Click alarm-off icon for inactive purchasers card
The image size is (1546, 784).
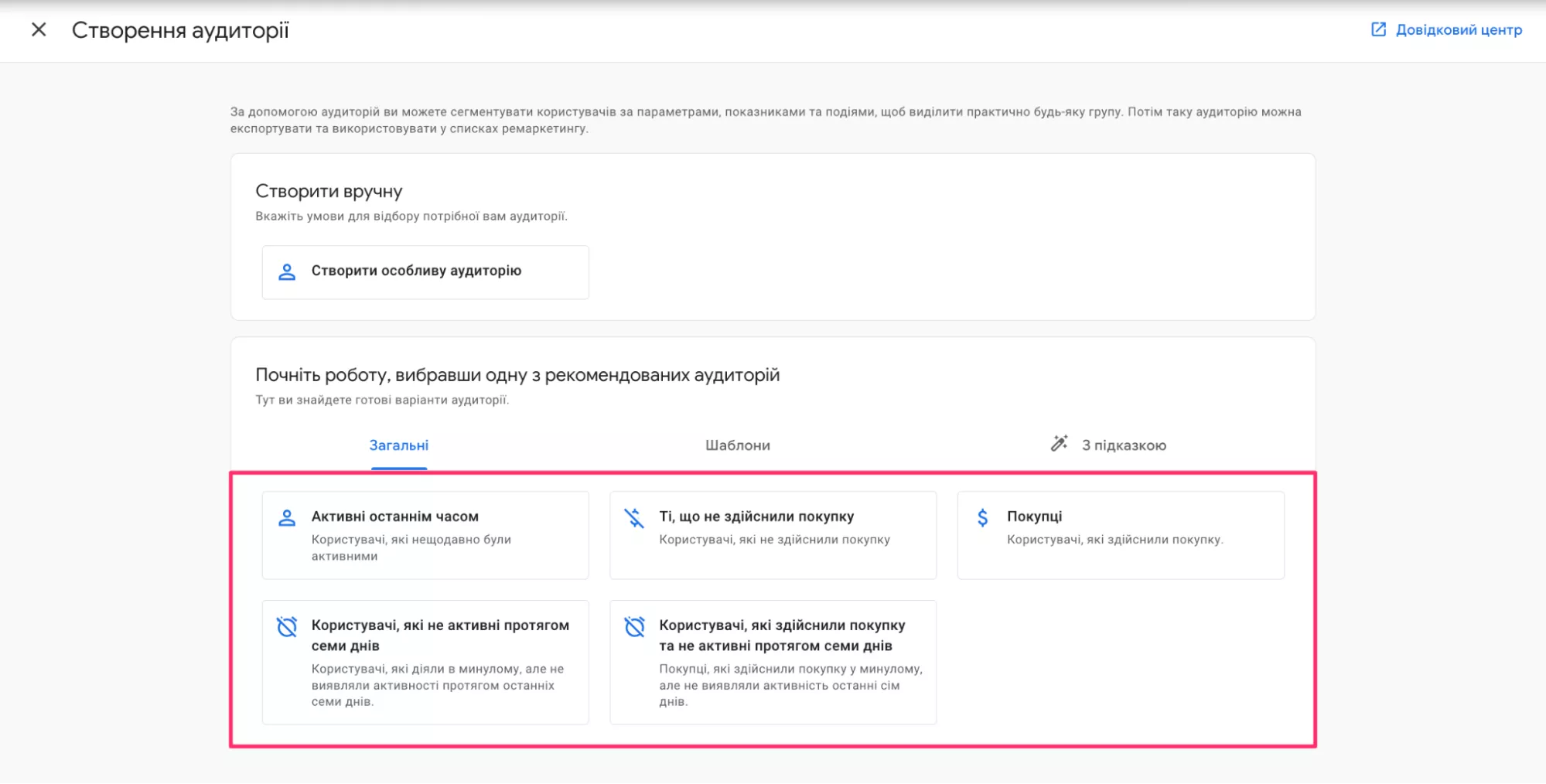coord(634,626)
